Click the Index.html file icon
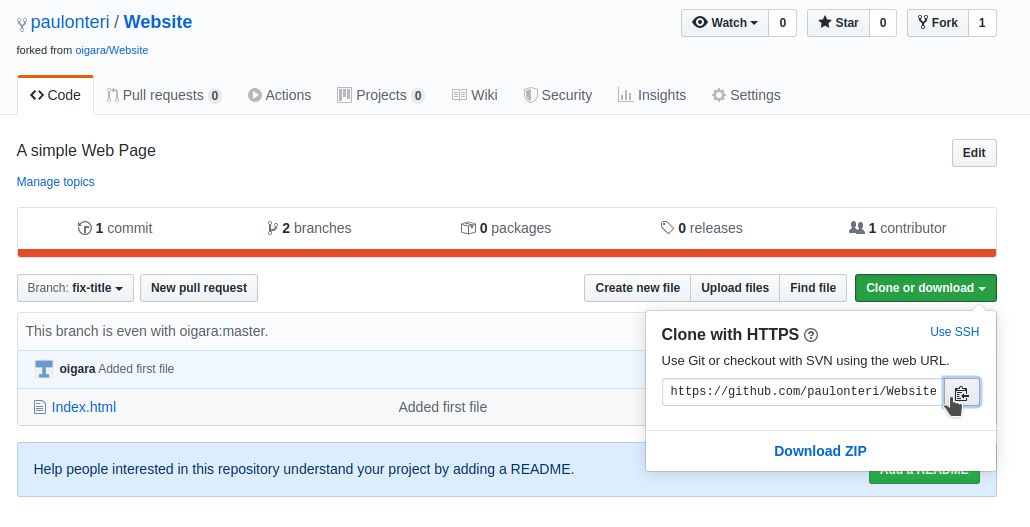Screen dimensions: 1030x527 pyautogui.click(x=40, y=407)
